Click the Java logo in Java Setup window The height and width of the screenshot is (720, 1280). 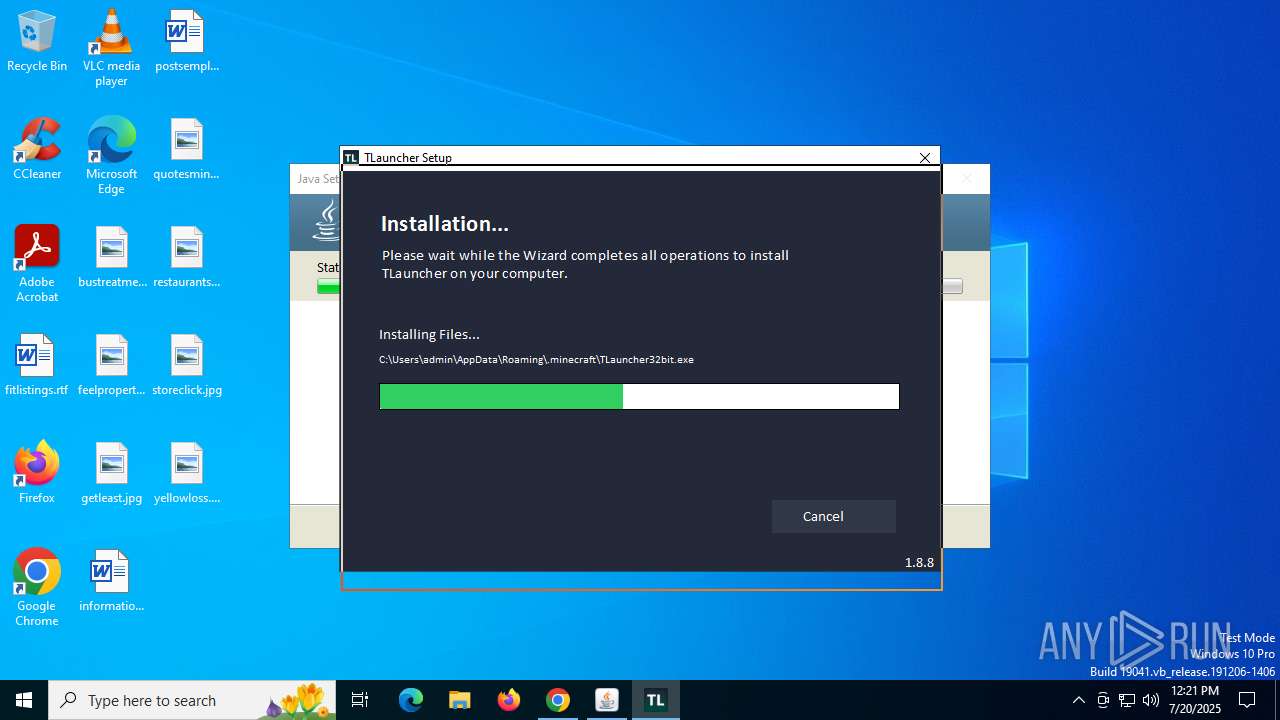[x=326, y=222]
